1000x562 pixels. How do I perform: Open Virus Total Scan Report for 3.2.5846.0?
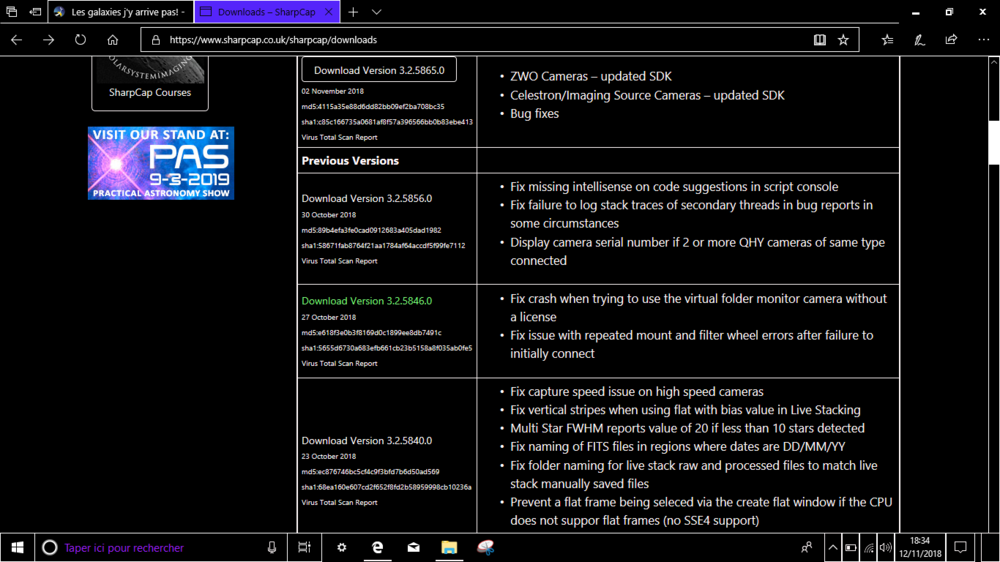tap(339, 363)
